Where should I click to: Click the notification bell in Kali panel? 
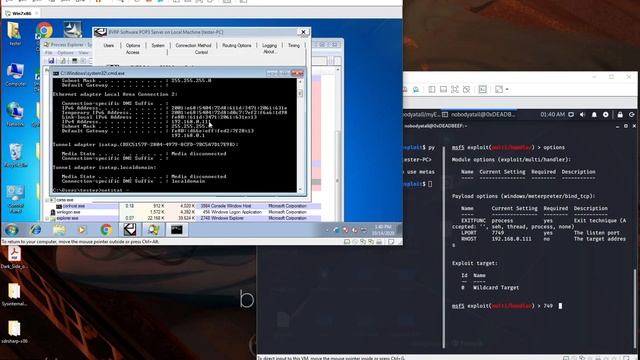click(x=594, y=115)
